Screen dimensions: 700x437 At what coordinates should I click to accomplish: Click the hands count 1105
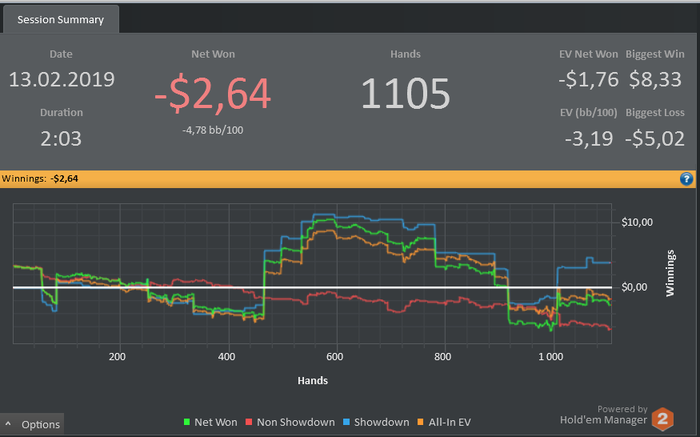(x=405, y=94)
